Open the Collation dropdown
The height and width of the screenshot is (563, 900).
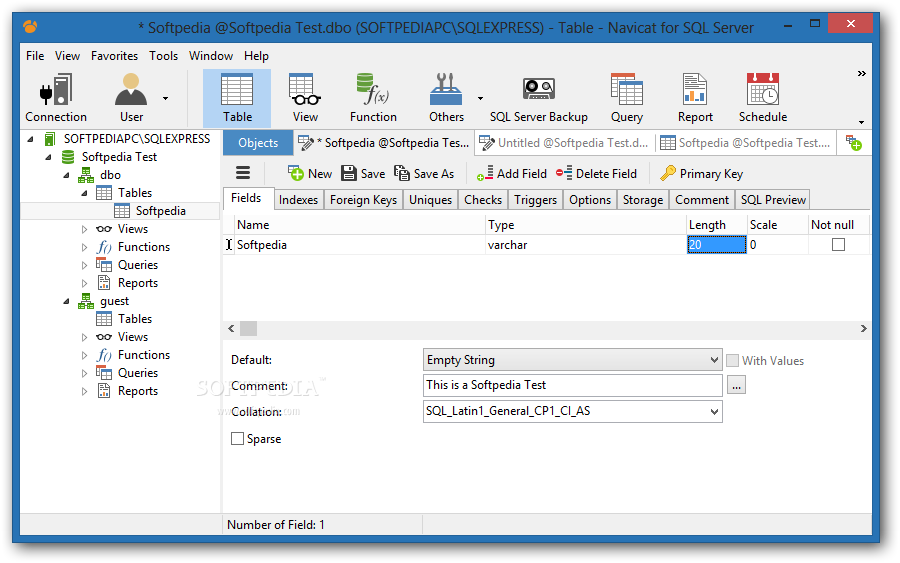[x=714, y=411]
